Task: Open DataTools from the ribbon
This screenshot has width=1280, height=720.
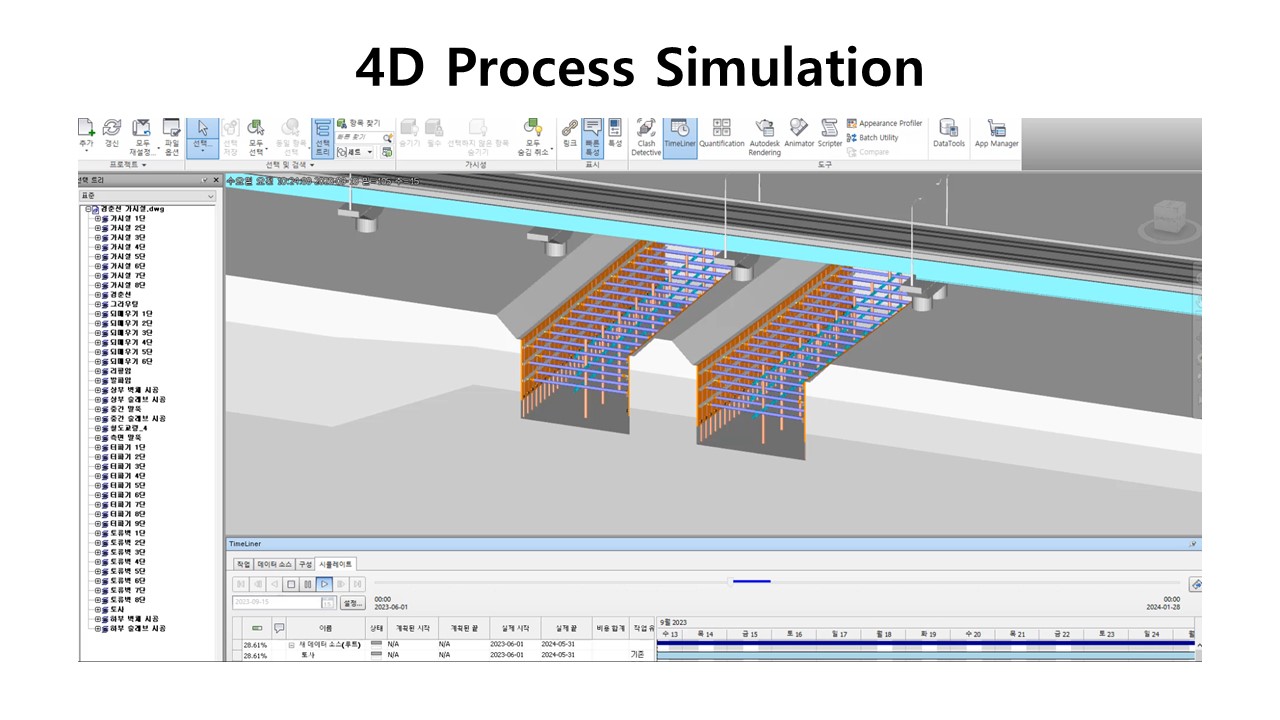Action: [x=949, y=136]
